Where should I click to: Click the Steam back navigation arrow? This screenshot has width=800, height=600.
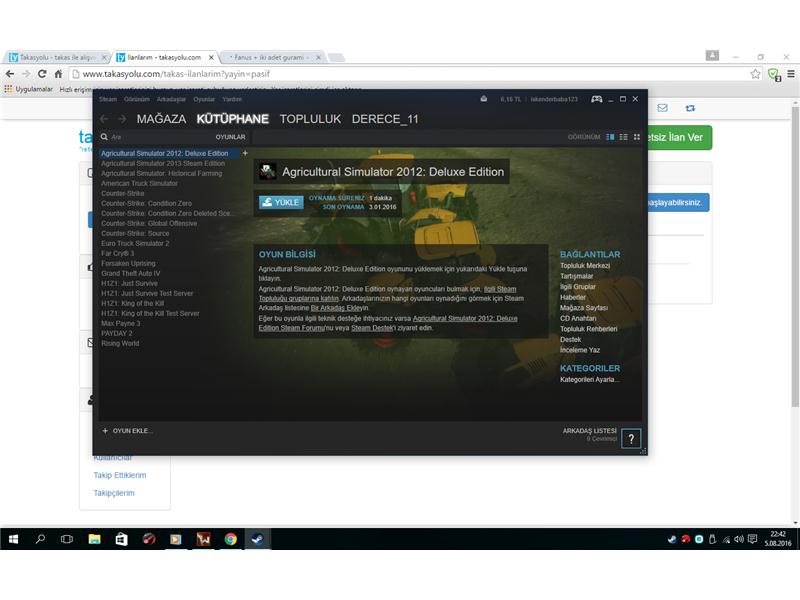(x=104, y=119)
